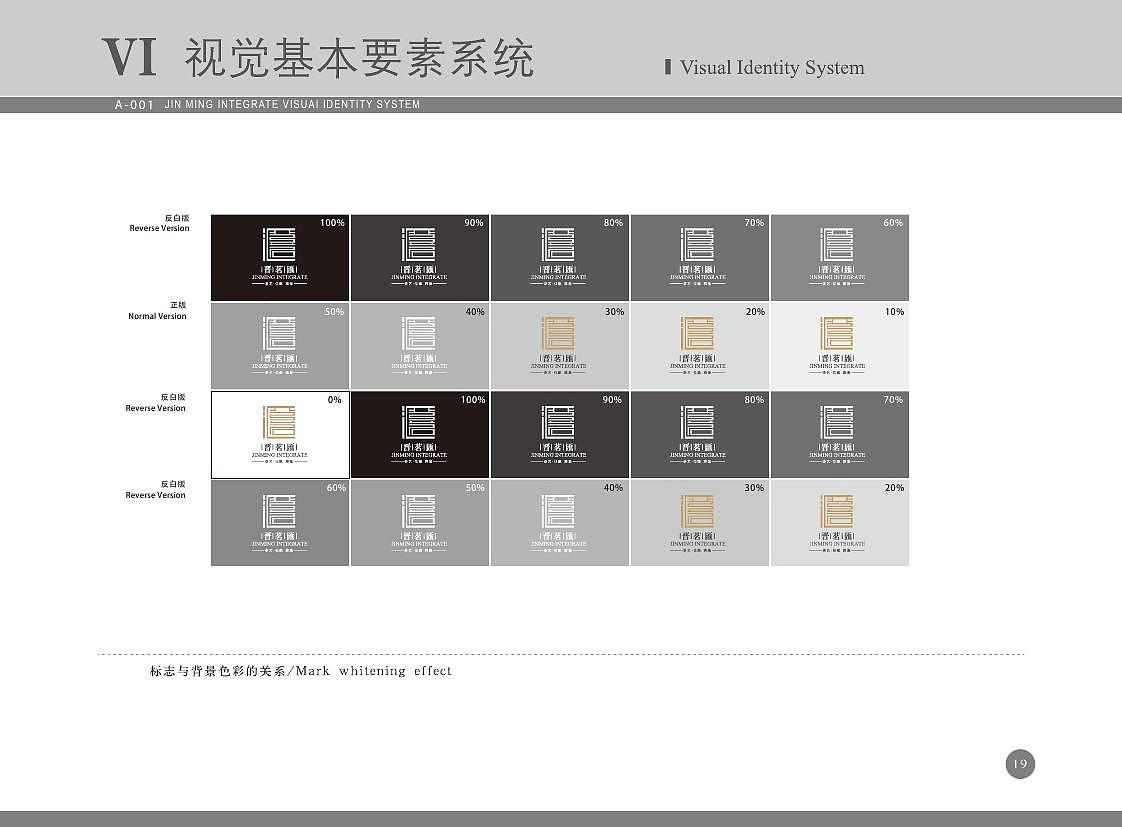Choose the 80% swatch in the row starting with 0%

point(700,434)
